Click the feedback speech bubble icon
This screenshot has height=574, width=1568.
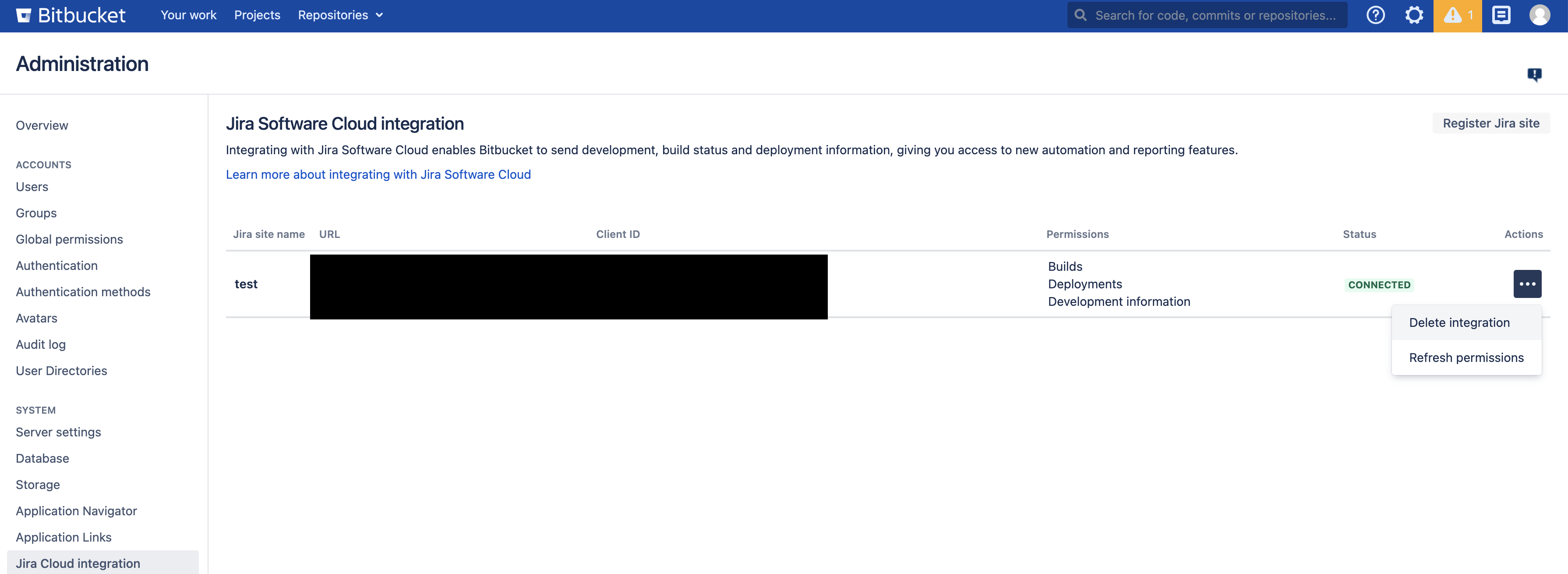point(1534,74)
